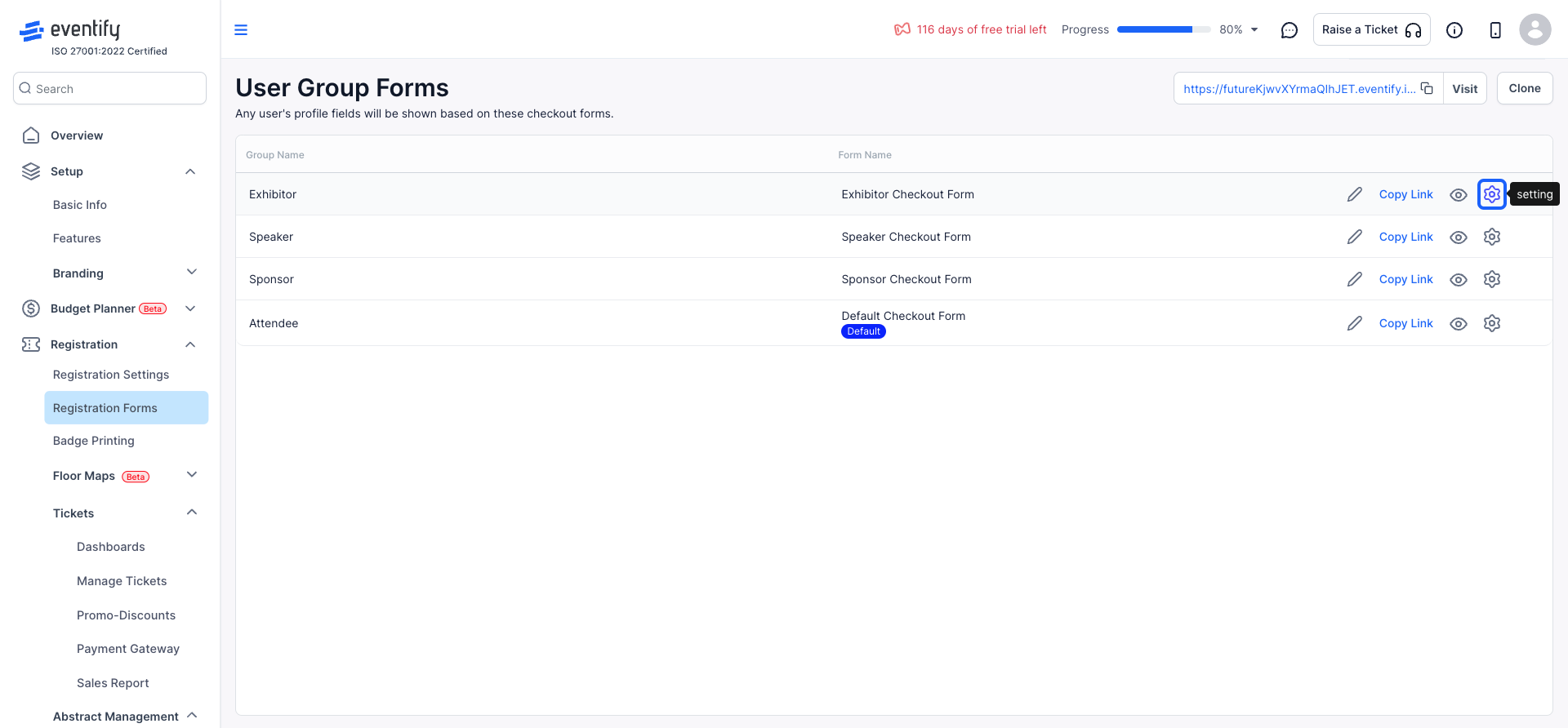Select Registration Forms in sidebar

click(127, 407)
